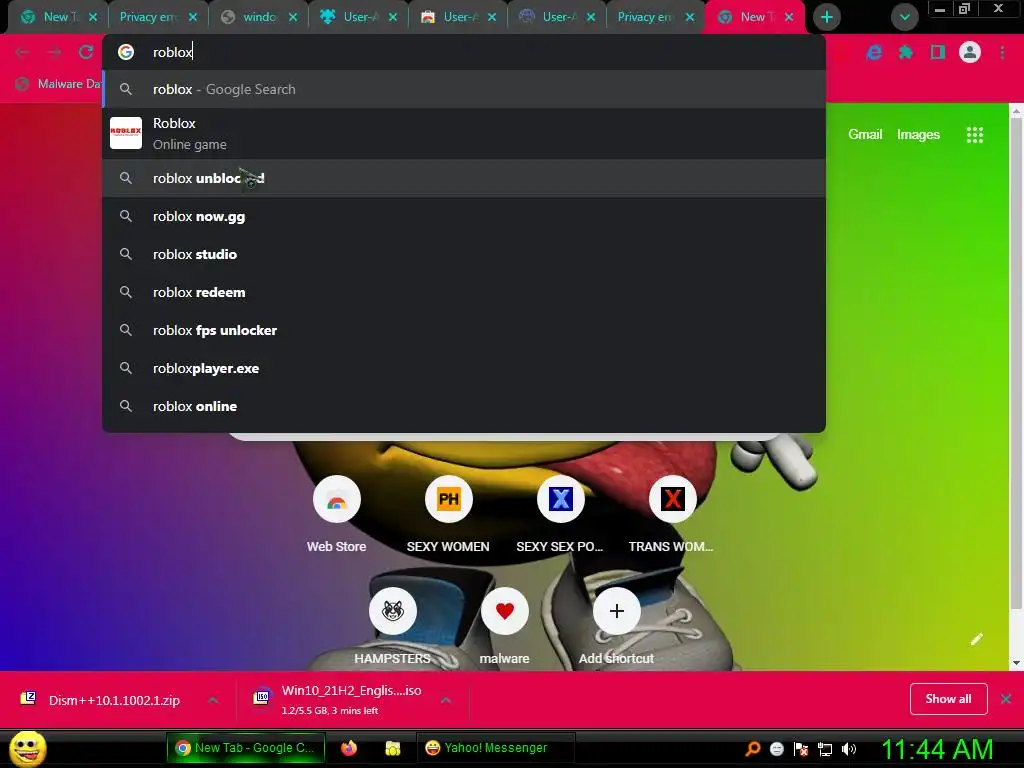1024x768 pixels.
Task: Open the Malware Da bookmark
Action: click(59, 84)
